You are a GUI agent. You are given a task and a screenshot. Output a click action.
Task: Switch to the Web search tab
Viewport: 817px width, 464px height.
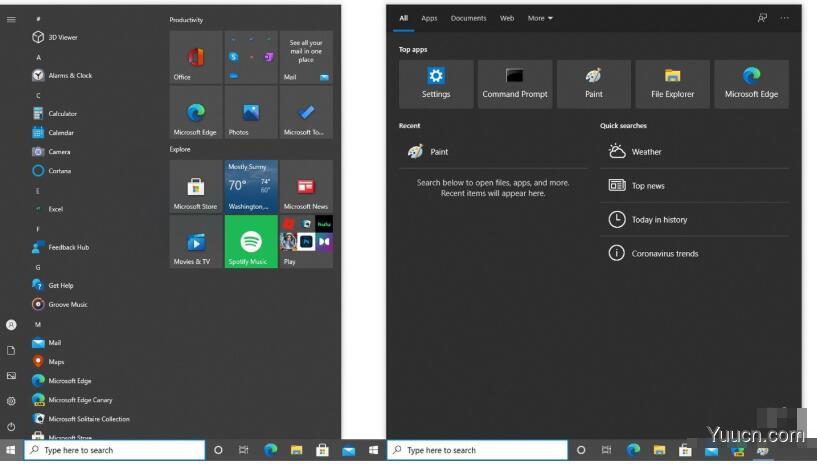[507, 18]
